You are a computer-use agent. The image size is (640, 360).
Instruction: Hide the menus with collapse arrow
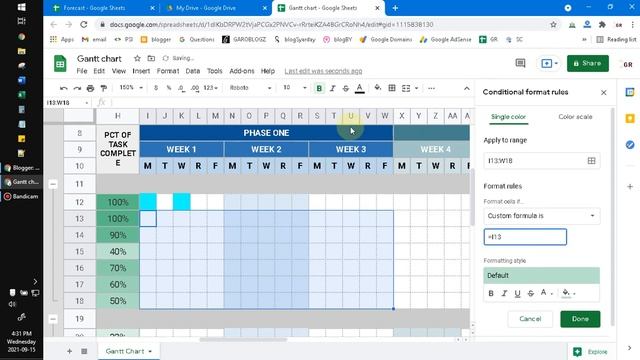tap(467, 88)
